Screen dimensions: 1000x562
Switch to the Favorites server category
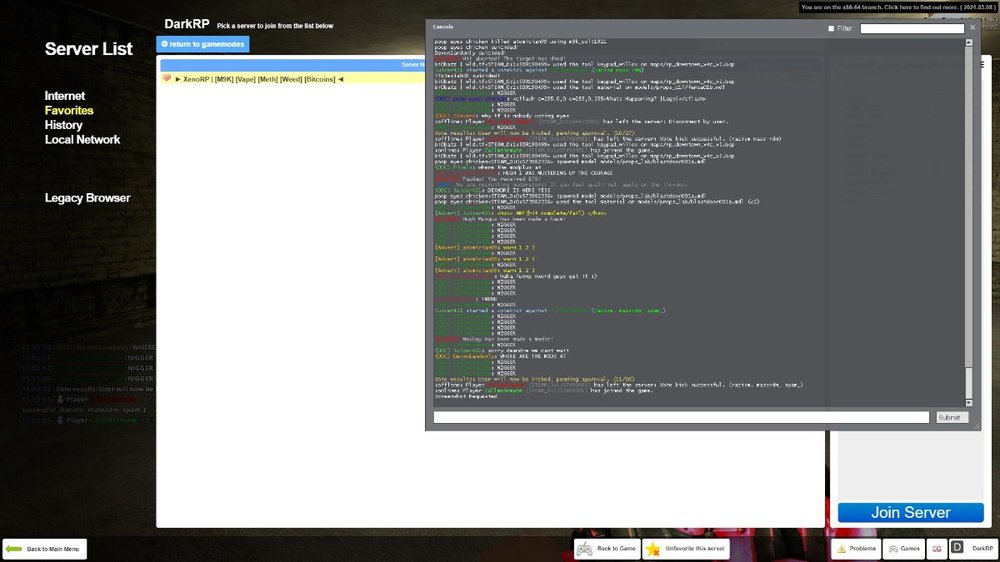point(69,110)
